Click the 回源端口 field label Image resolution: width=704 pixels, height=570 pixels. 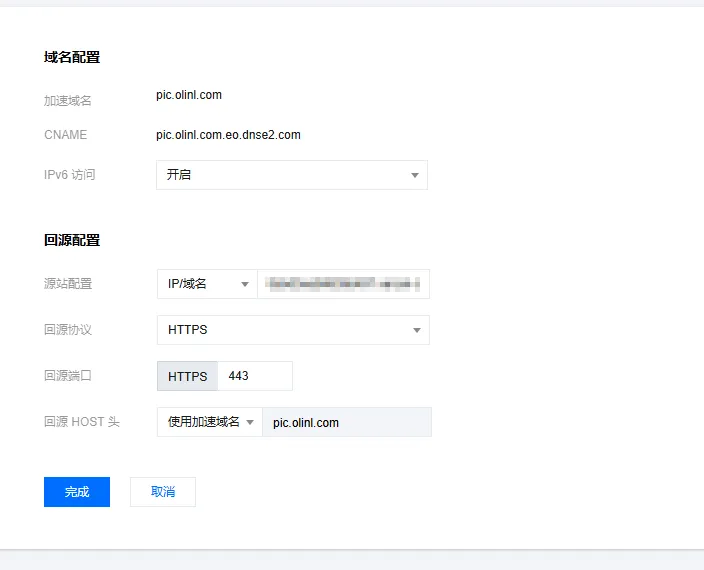pyautogui.click(x=68, y=376)
